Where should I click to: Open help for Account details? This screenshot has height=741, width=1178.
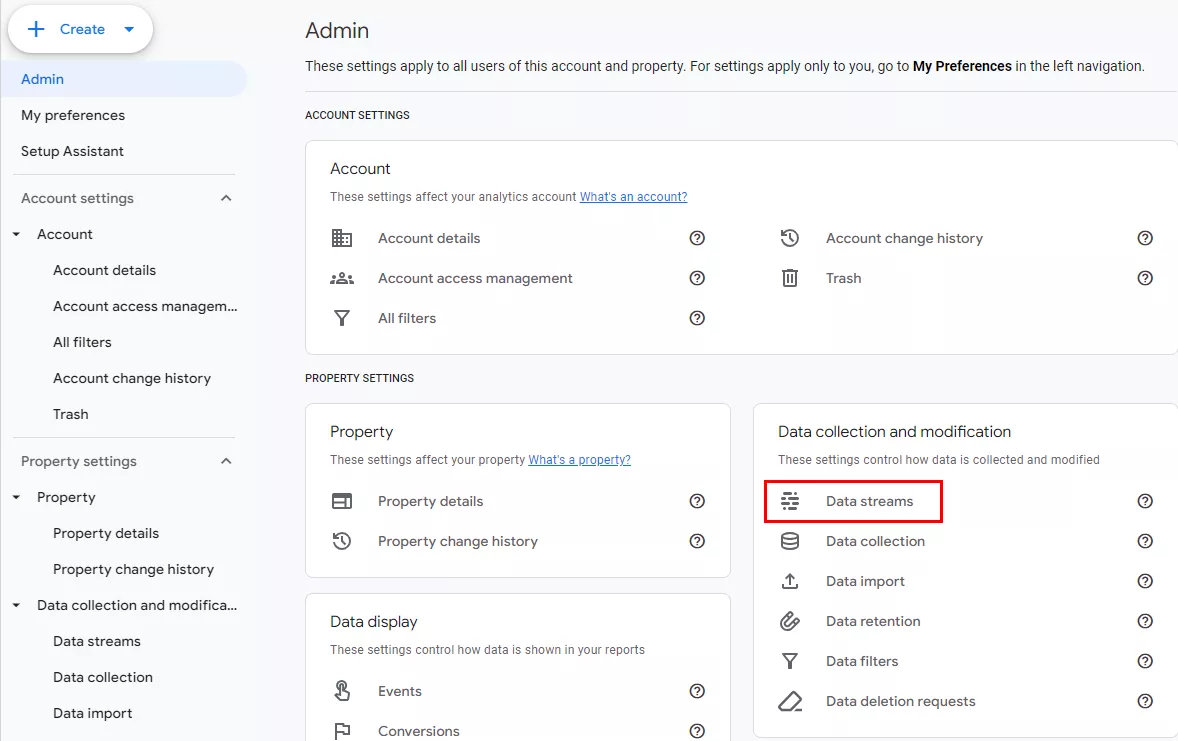(x=697, y=238)
